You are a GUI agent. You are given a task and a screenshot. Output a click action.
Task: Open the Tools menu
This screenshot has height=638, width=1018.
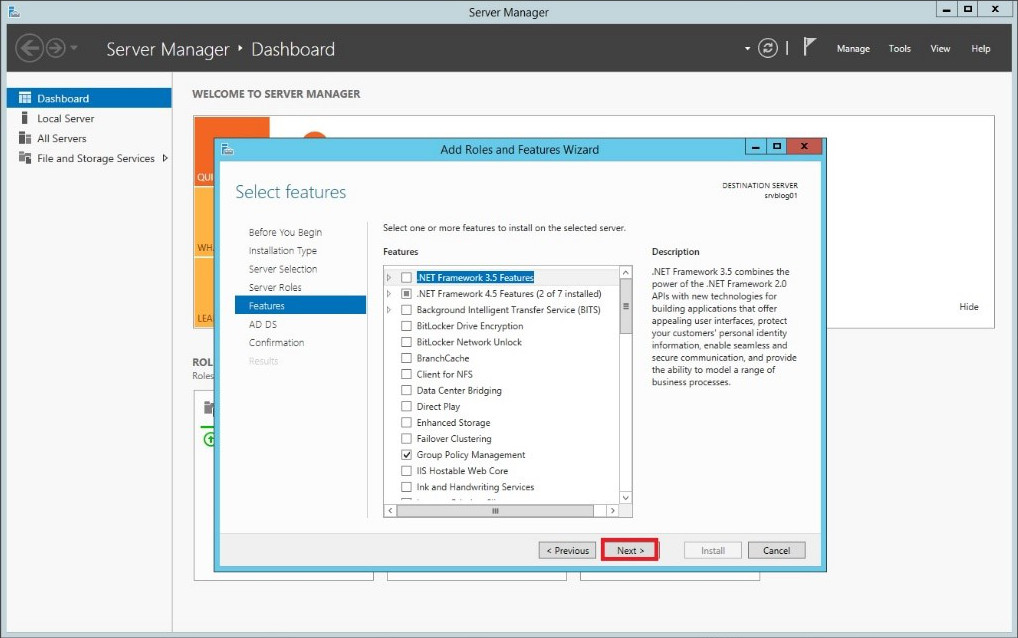click(900, 49)
